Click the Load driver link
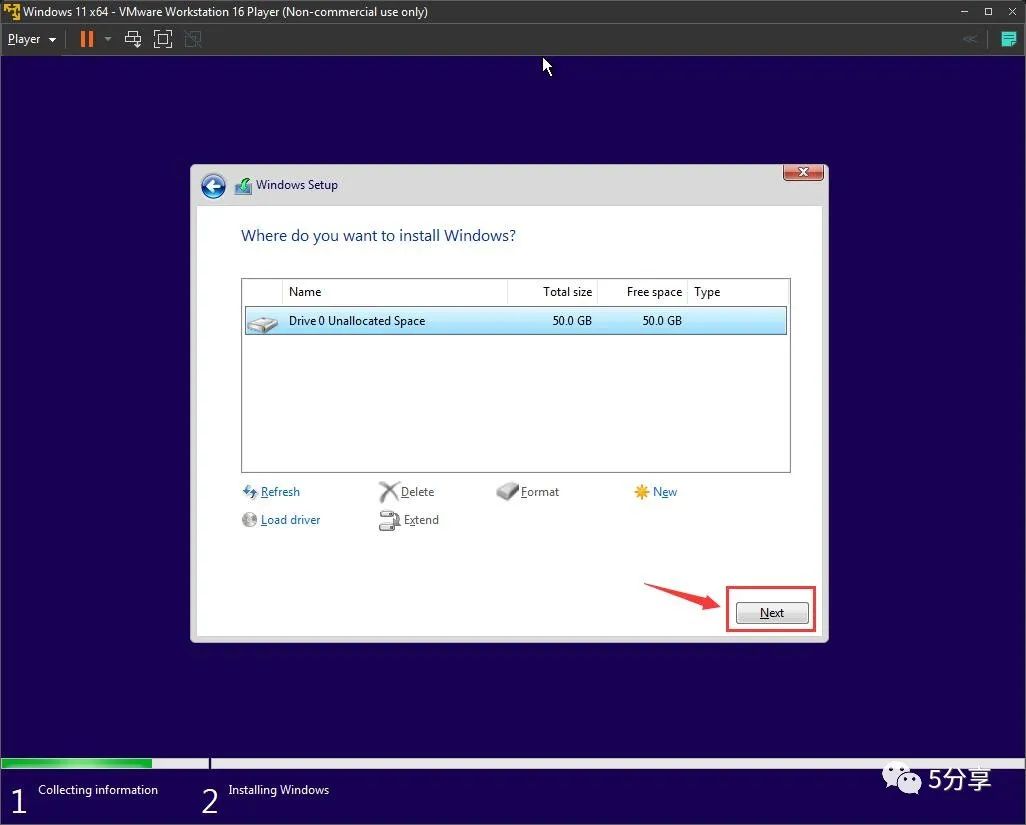The width and height of the screenshot is (1026, 825). [291, 520]
